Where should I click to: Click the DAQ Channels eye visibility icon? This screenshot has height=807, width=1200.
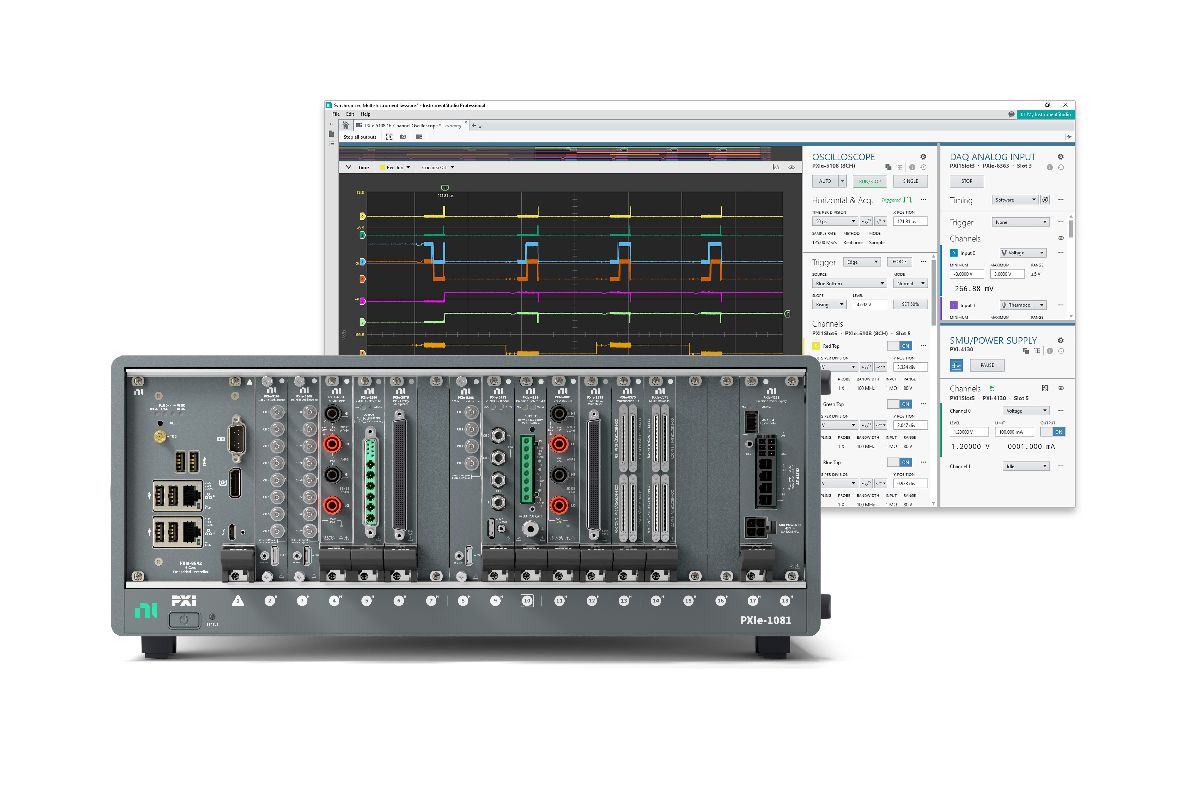coord(1061,239)
